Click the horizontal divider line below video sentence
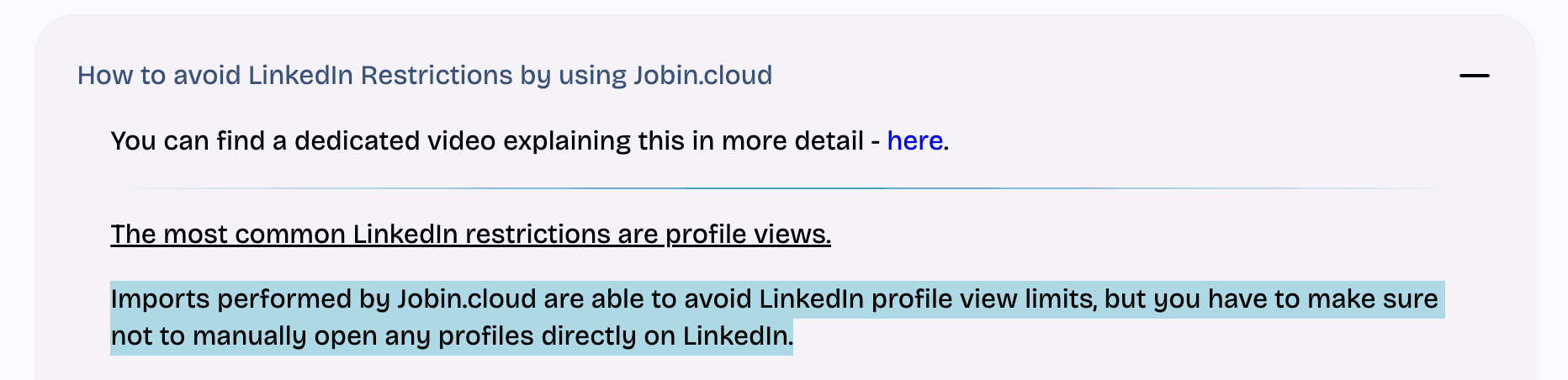 tap(782, 188)
